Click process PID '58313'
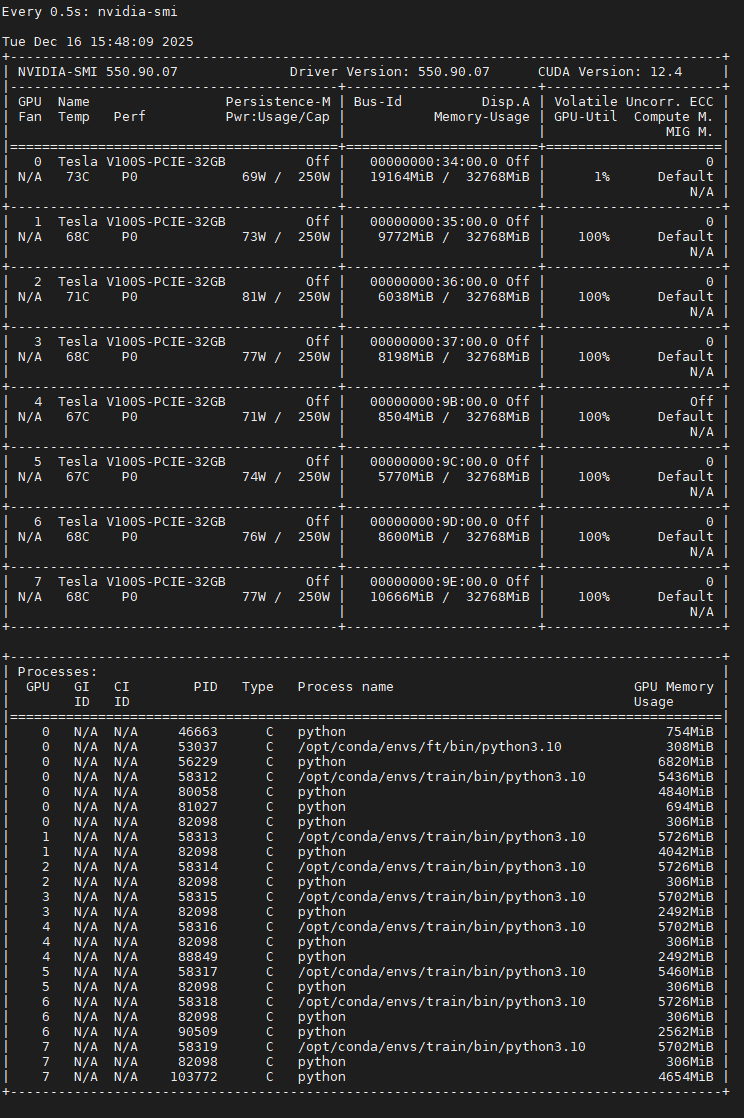Image resolution: width=744 pixels, height=1118 pixels. (x=198, y=836)
